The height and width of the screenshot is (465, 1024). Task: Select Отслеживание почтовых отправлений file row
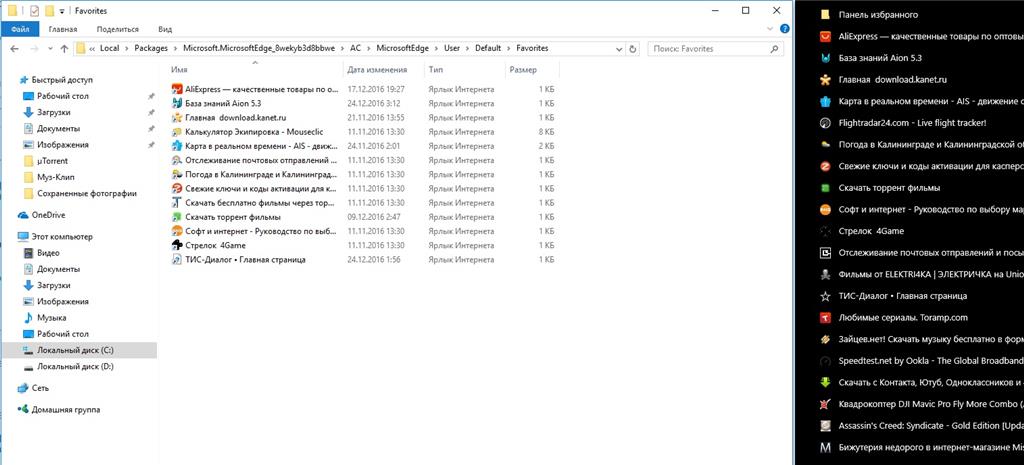(x=363, y=160)
